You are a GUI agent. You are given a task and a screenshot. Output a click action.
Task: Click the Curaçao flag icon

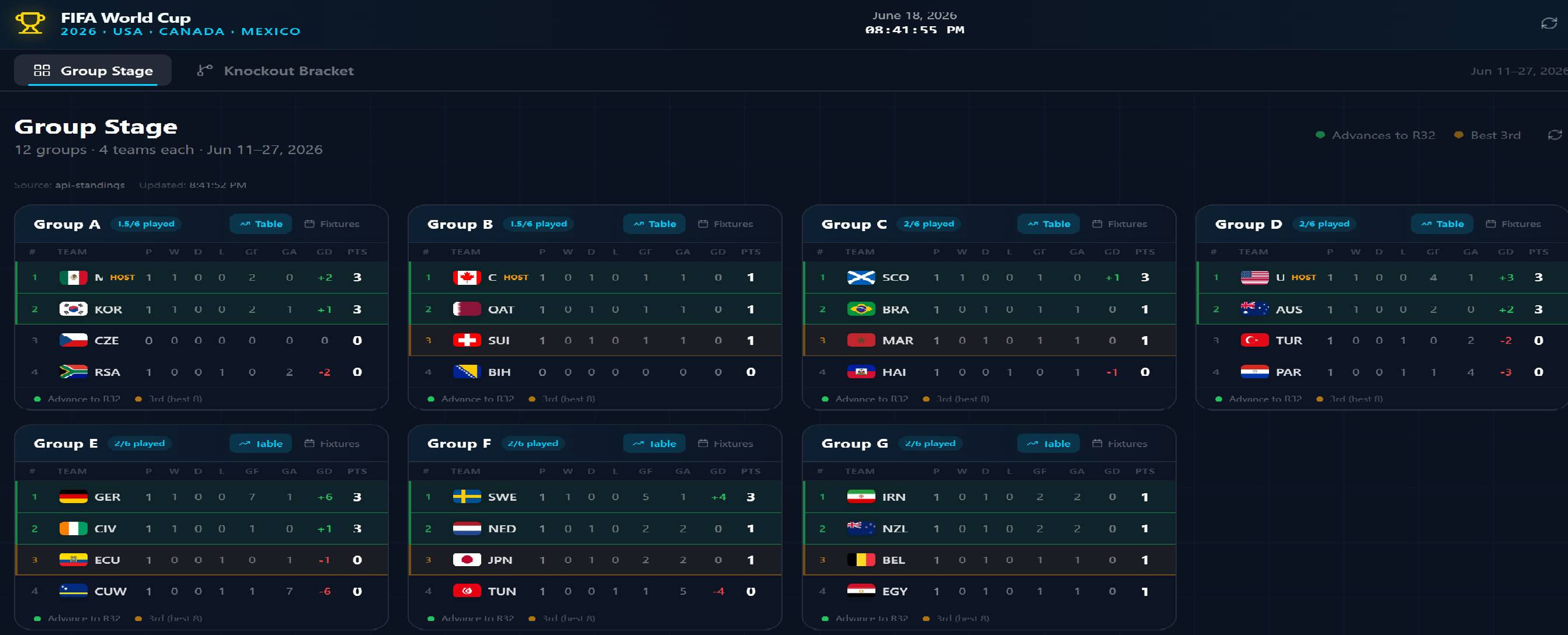(74, 591)
